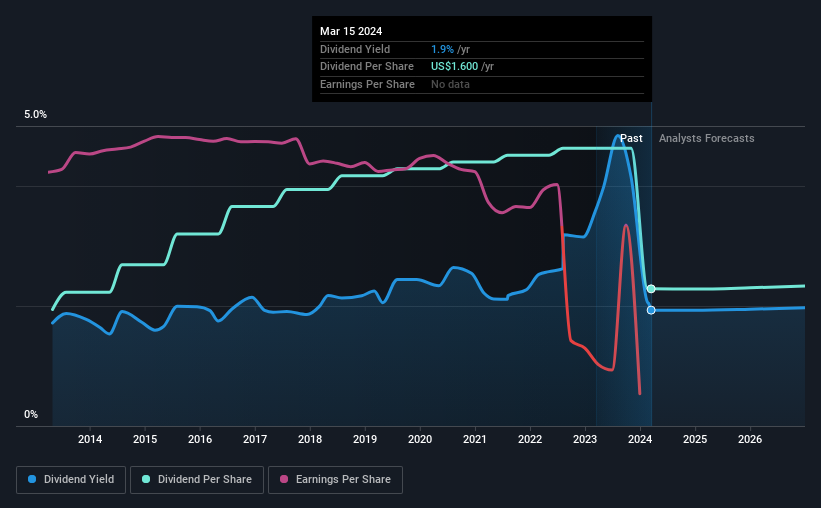Select the blue data point marker at Mar 2024
This screenshot has width=821, height=508.
coord(651,310)
